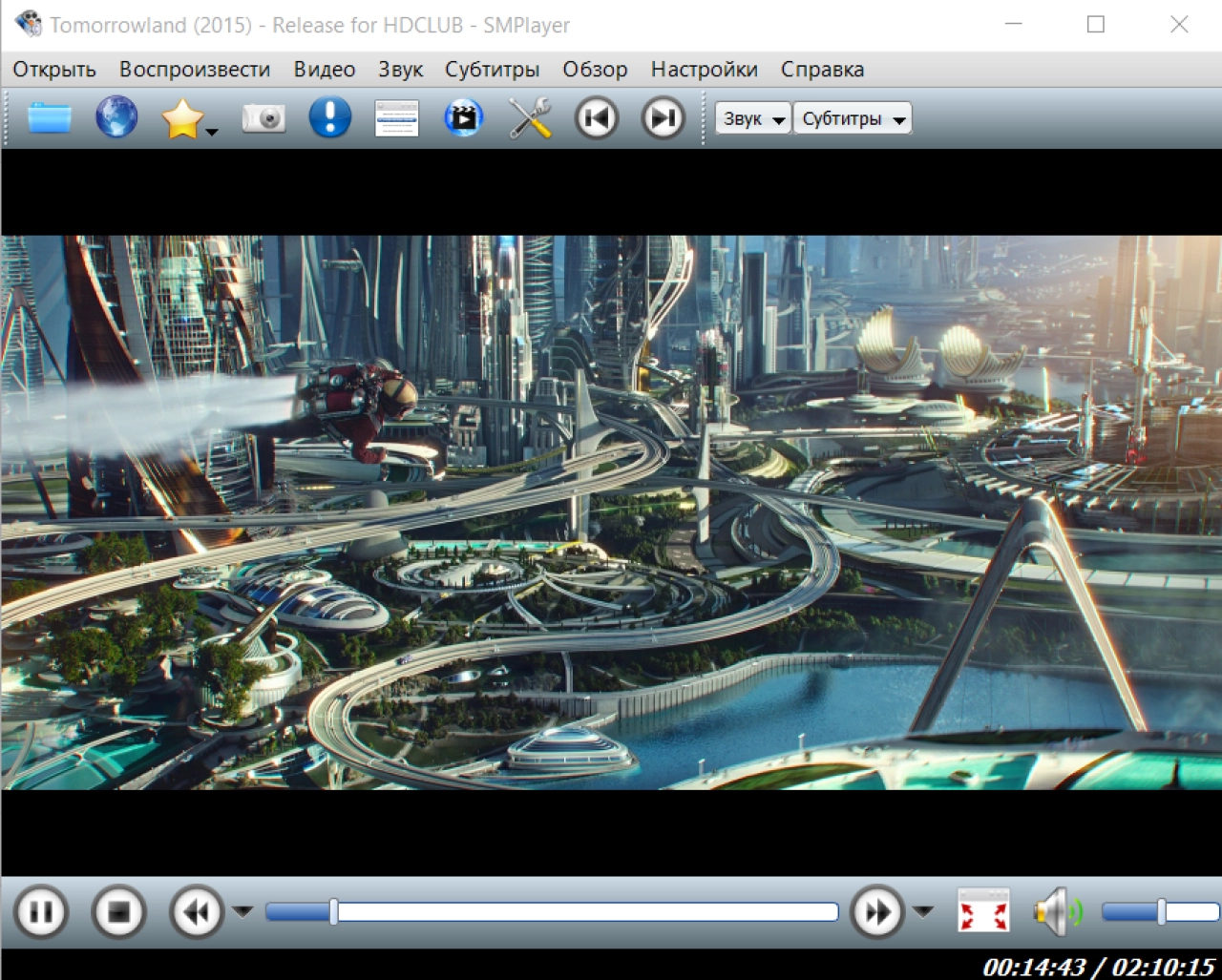
Task: Click the video seek bar
Action: pyautogui.click(x=552, y=912)
